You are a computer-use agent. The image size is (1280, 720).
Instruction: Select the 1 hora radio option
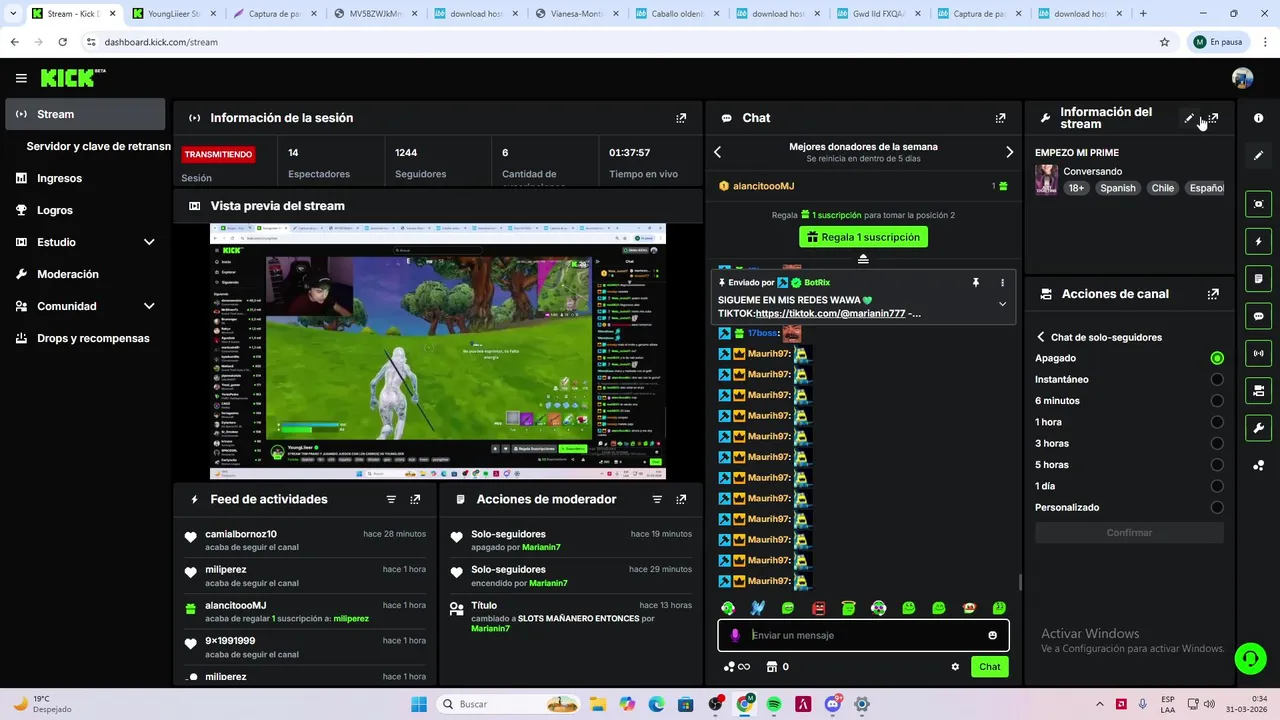tap(1217, 422)
